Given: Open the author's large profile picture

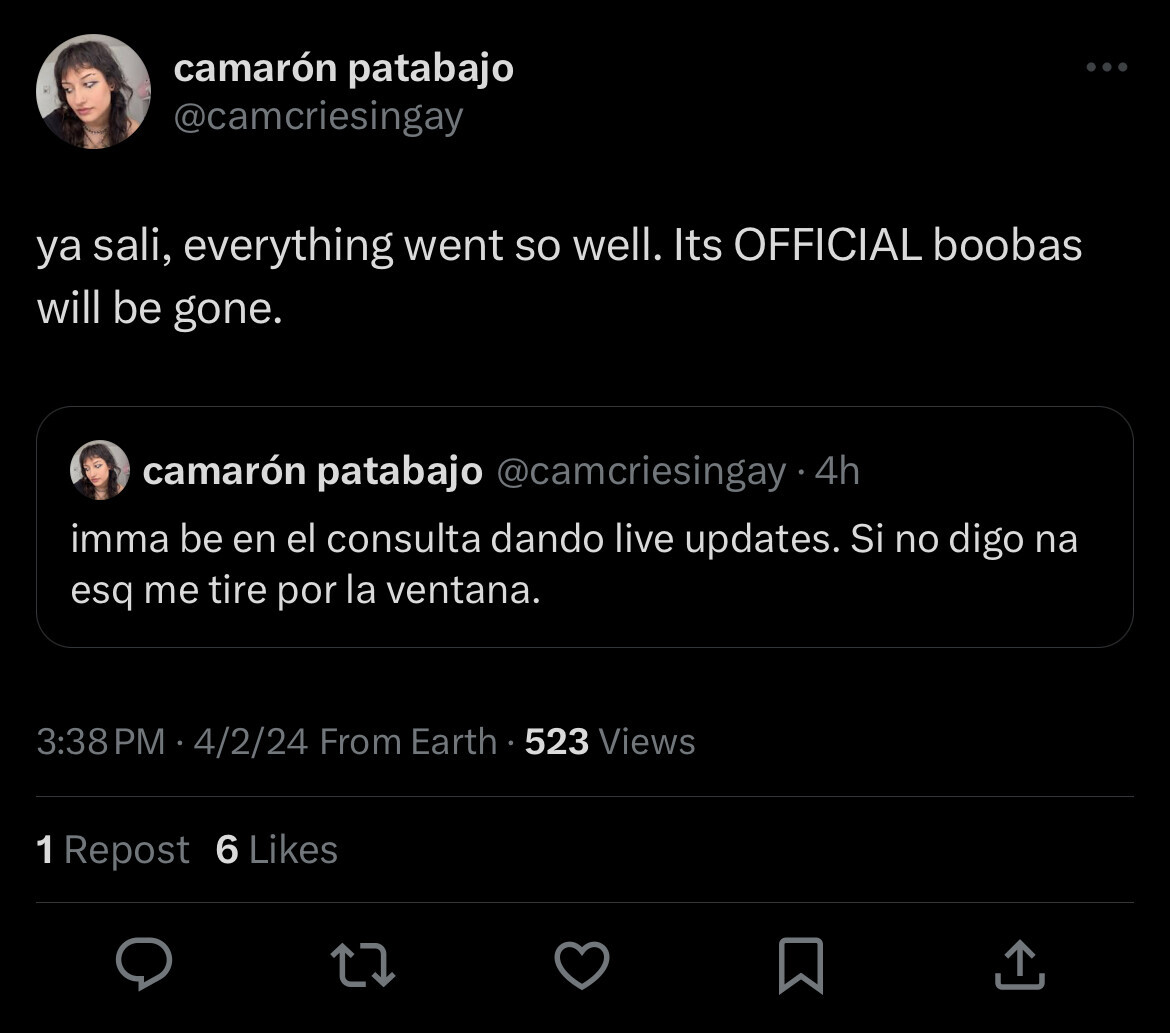Looking at the screenshot, I should tap(93, 92).
